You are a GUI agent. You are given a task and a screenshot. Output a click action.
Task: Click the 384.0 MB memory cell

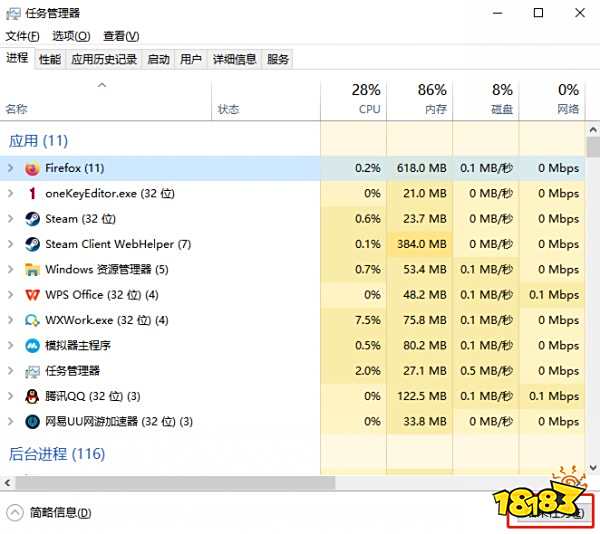coord(420,244)
